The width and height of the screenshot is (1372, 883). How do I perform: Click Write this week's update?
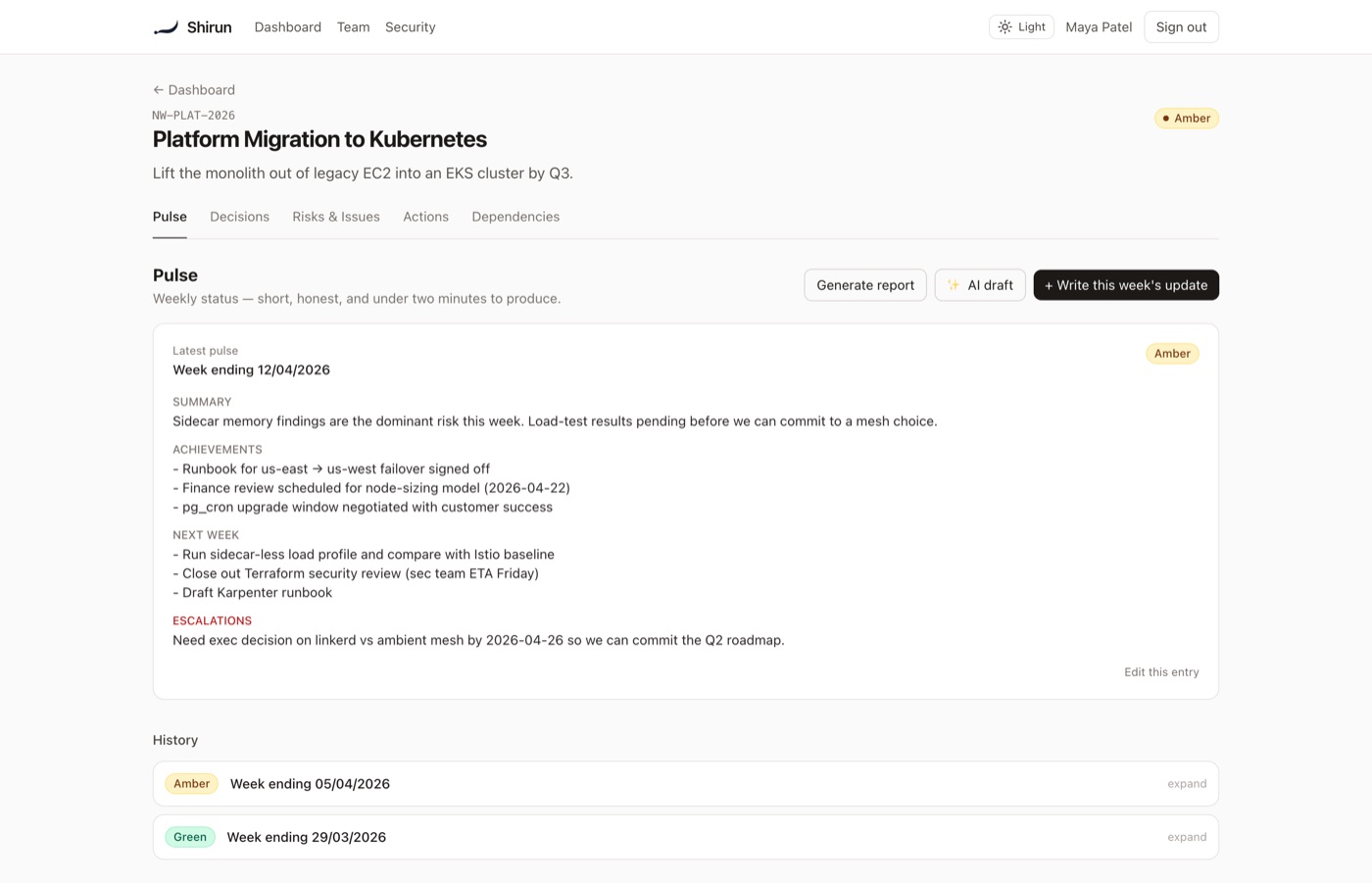(1126, 285)
